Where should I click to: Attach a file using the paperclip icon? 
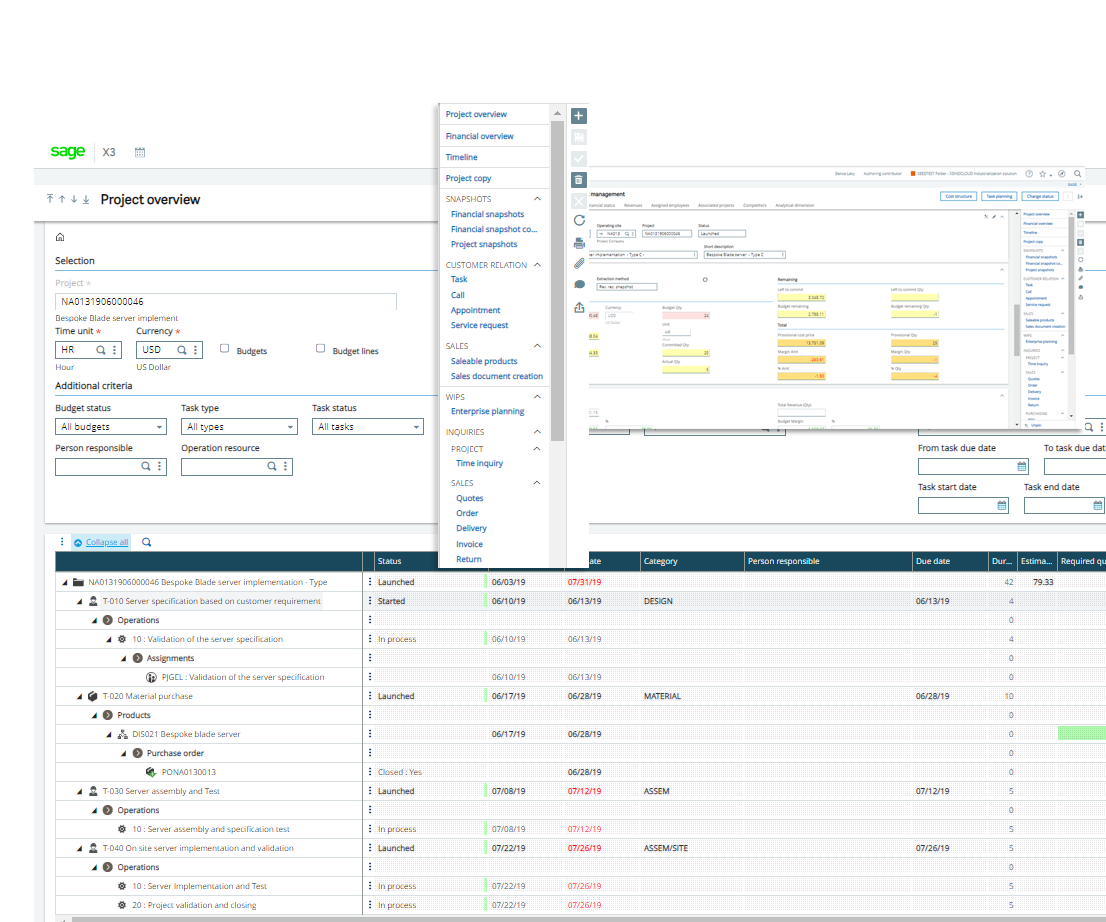(578, 263)
